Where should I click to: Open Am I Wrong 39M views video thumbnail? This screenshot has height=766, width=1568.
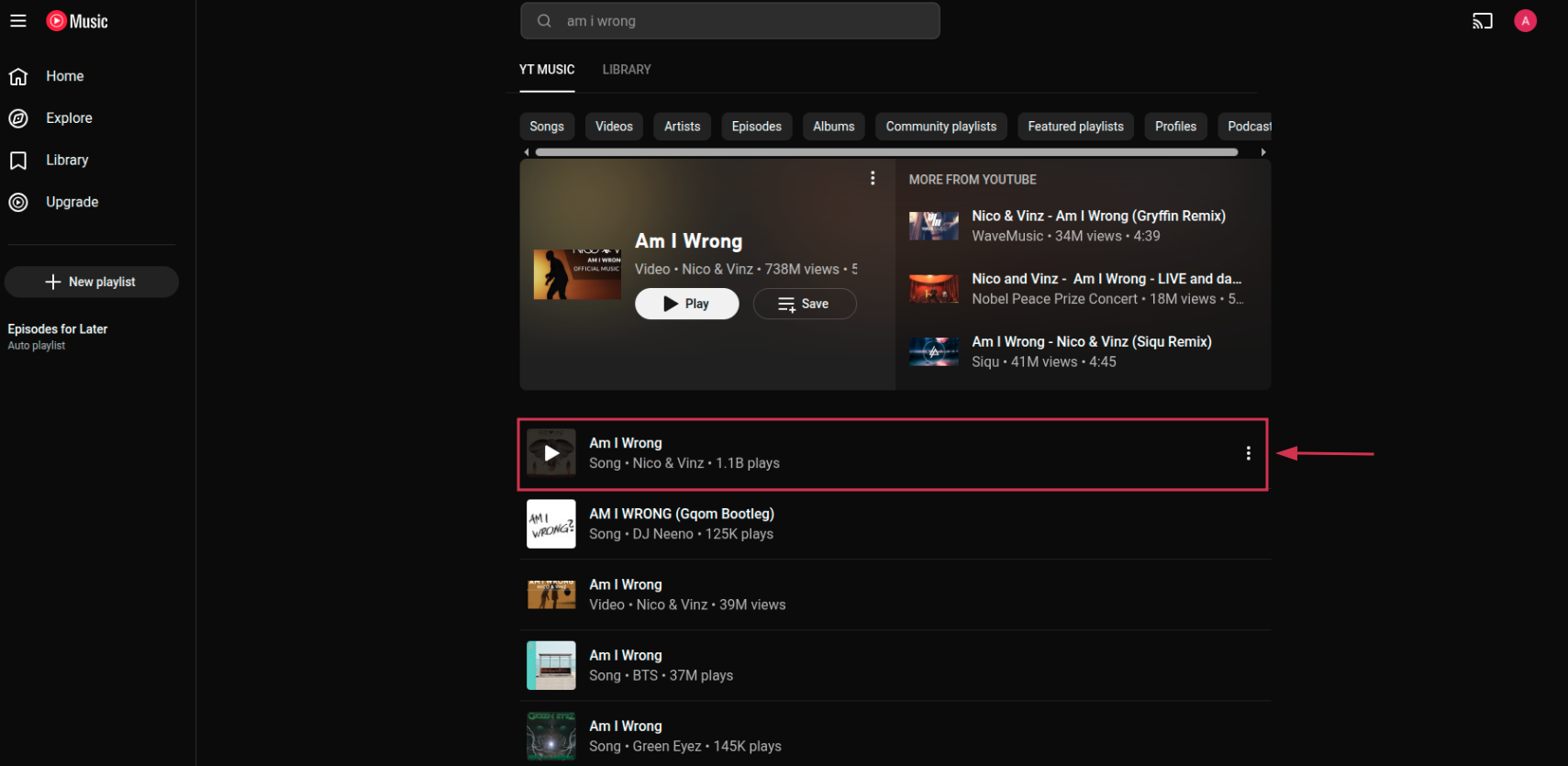click(551, 594)
